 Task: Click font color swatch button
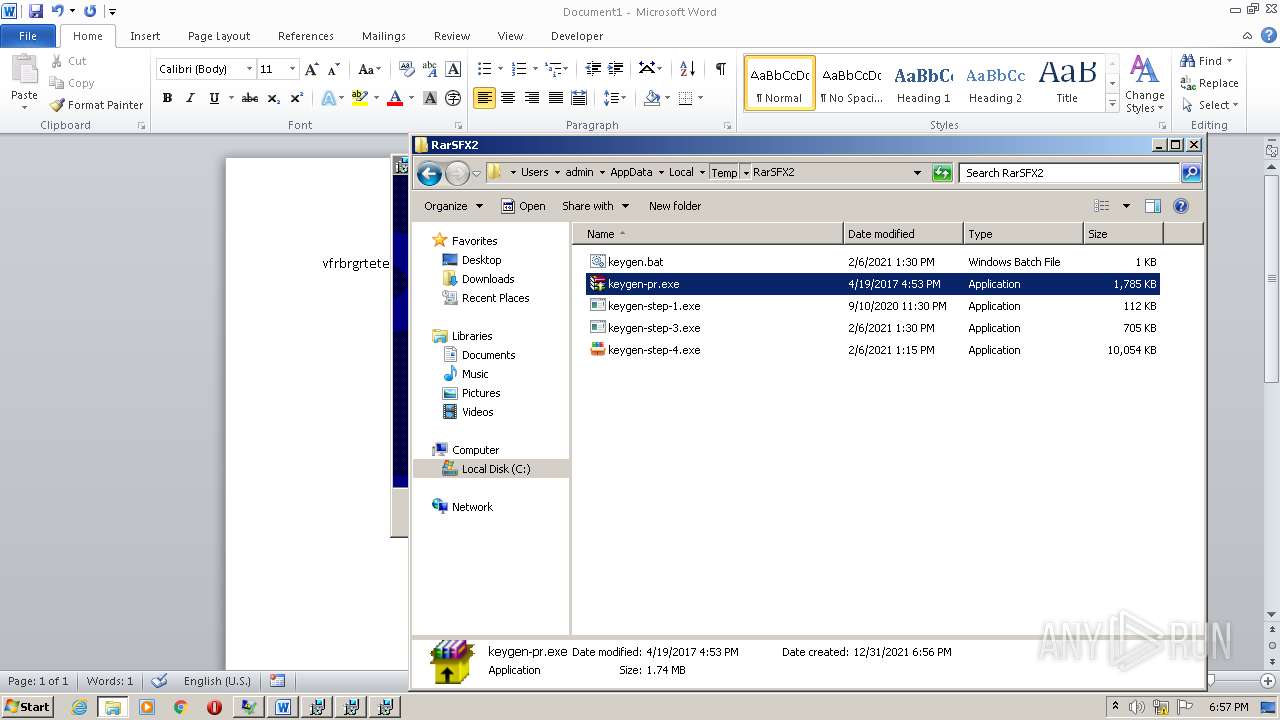click(x=395, y=98)
